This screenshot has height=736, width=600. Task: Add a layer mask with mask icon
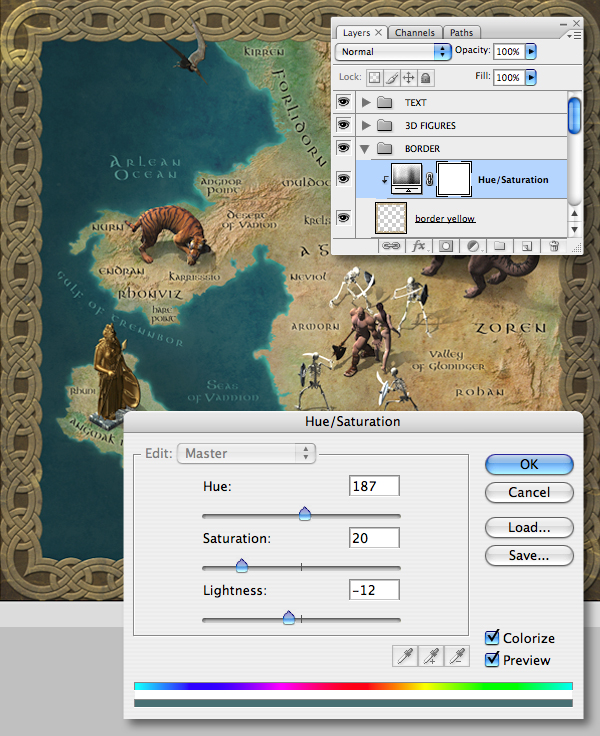coord(446,246)
